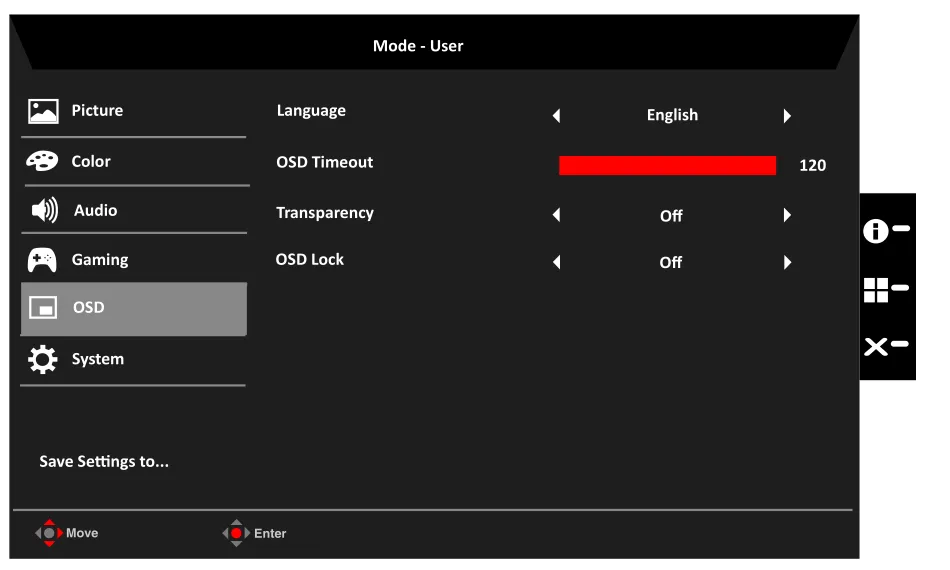Viewport: 950px width, 570px height.
Task: Open the Gaming menu section
Action: click(x=100, y=260)
